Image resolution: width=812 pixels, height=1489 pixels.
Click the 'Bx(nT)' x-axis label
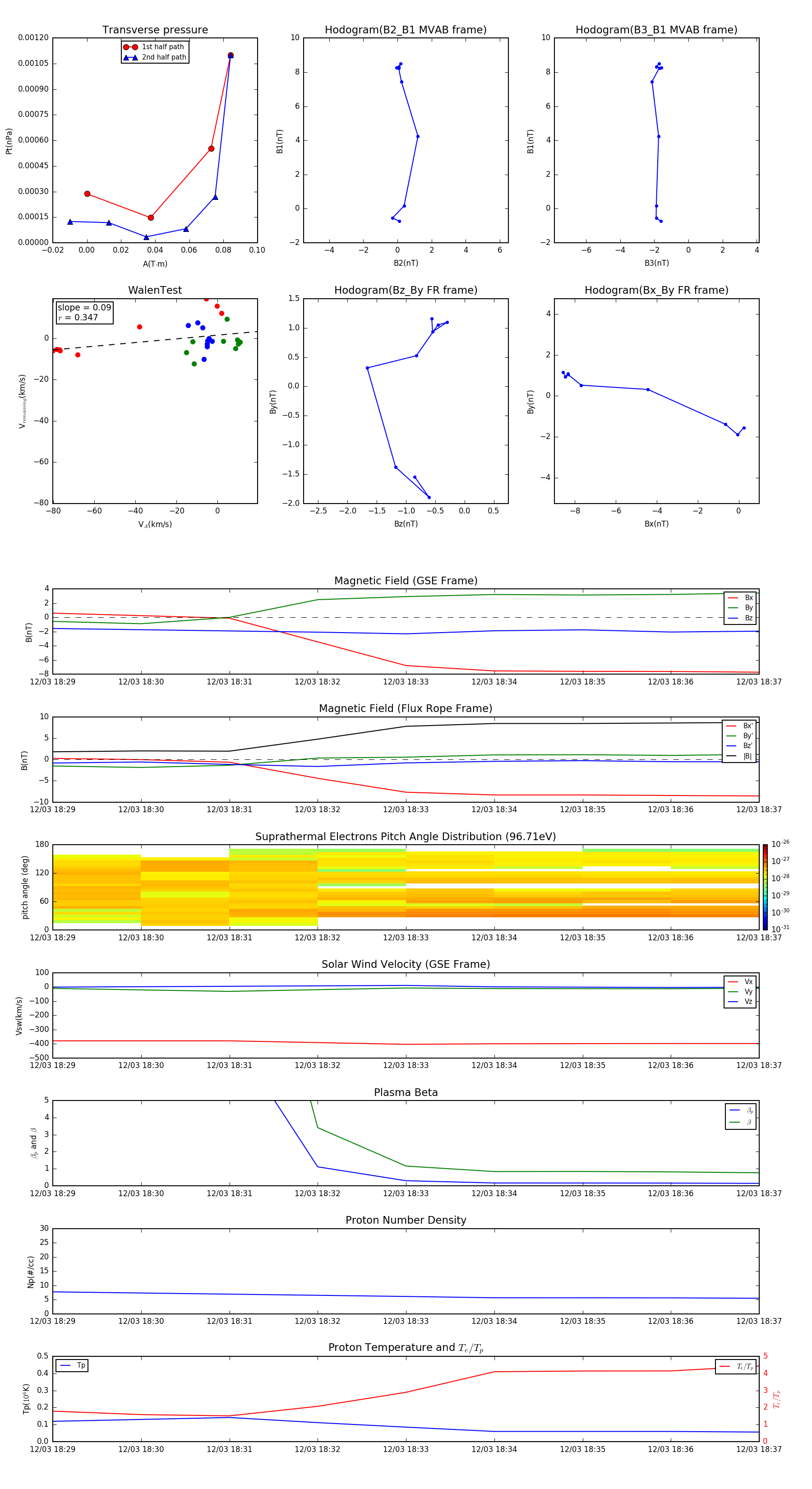(656, 524)
